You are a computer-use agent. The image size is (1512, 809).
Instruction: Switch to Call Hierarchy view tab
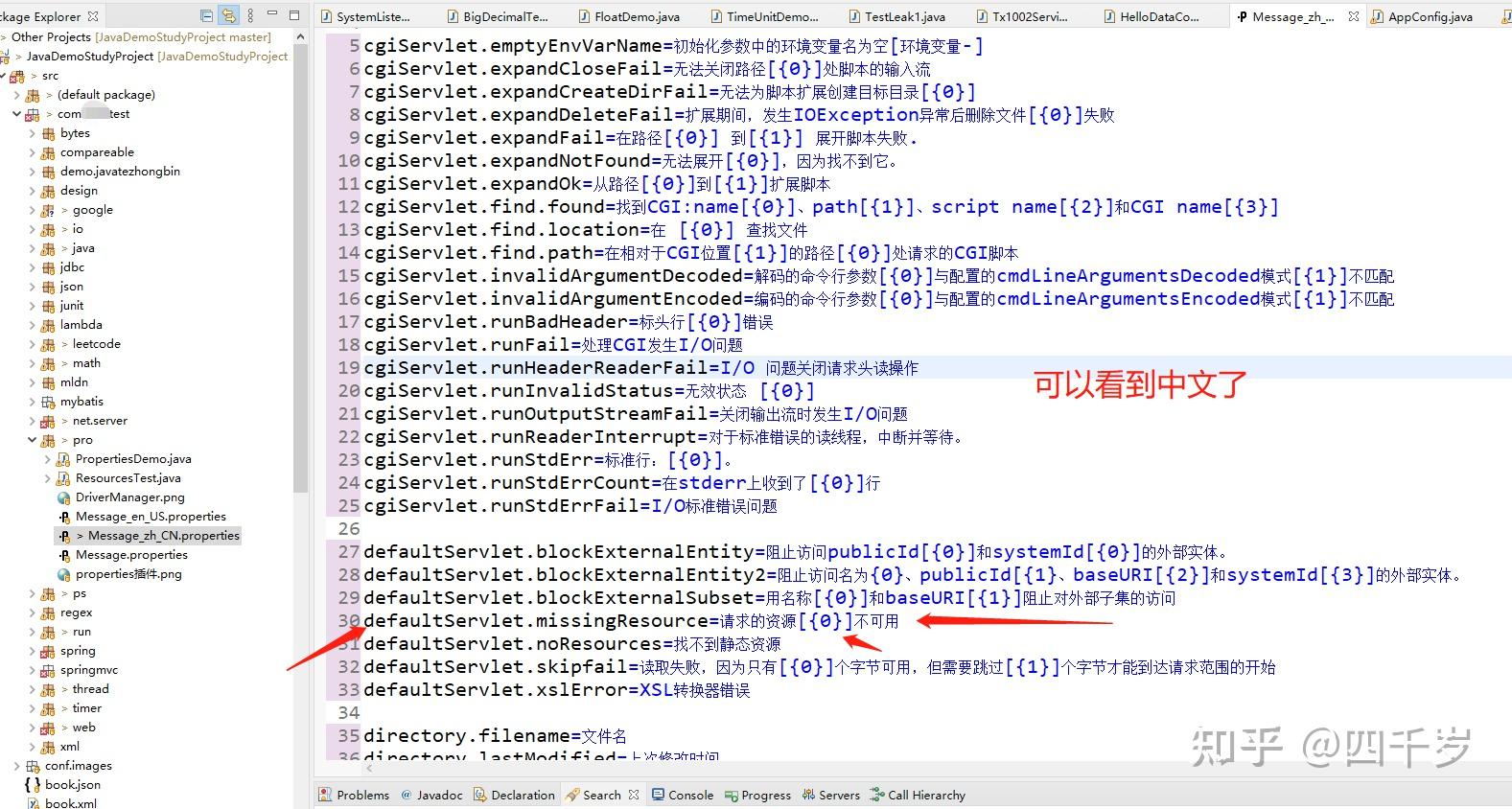point(919,795)
